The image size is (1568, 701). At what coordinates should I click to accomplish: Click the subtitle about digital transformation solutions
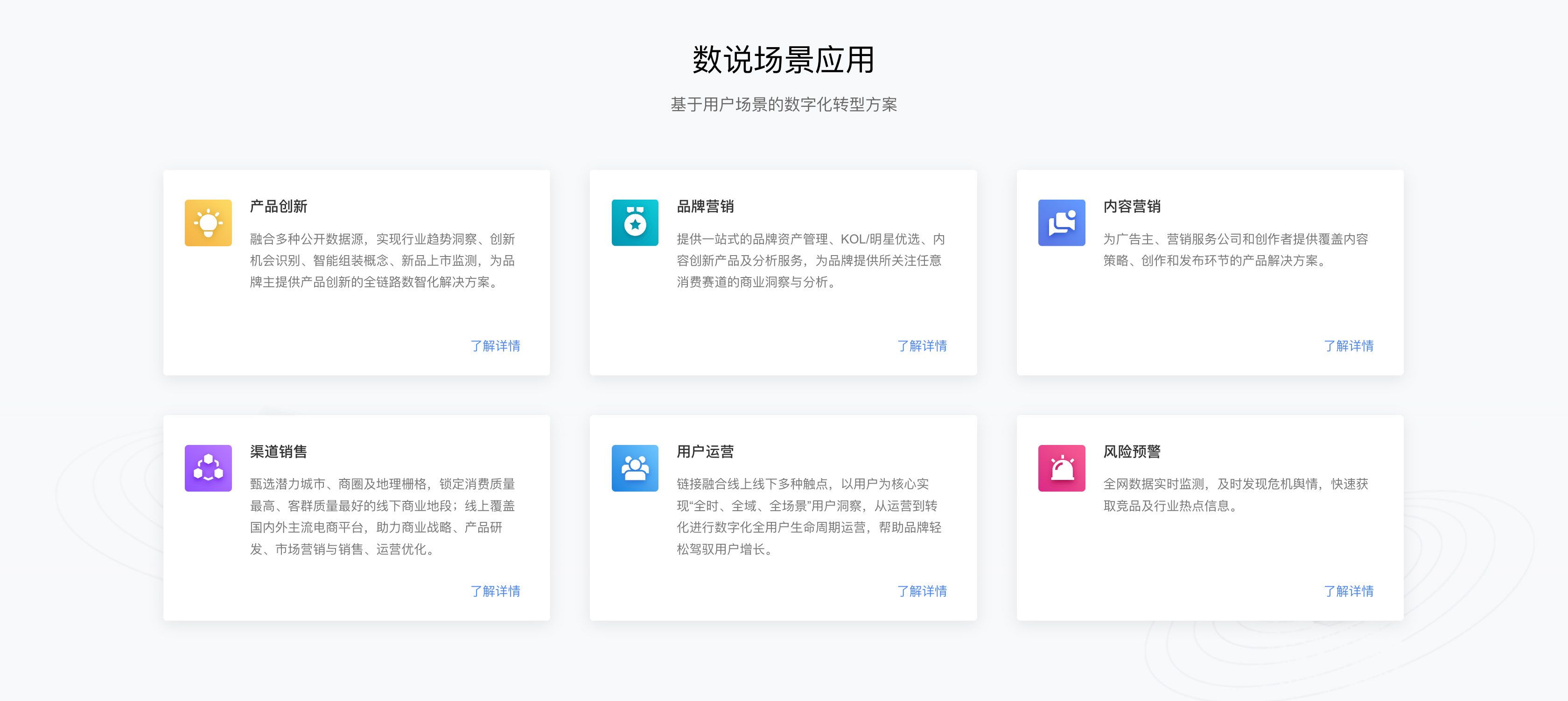[x=784, y=104]
